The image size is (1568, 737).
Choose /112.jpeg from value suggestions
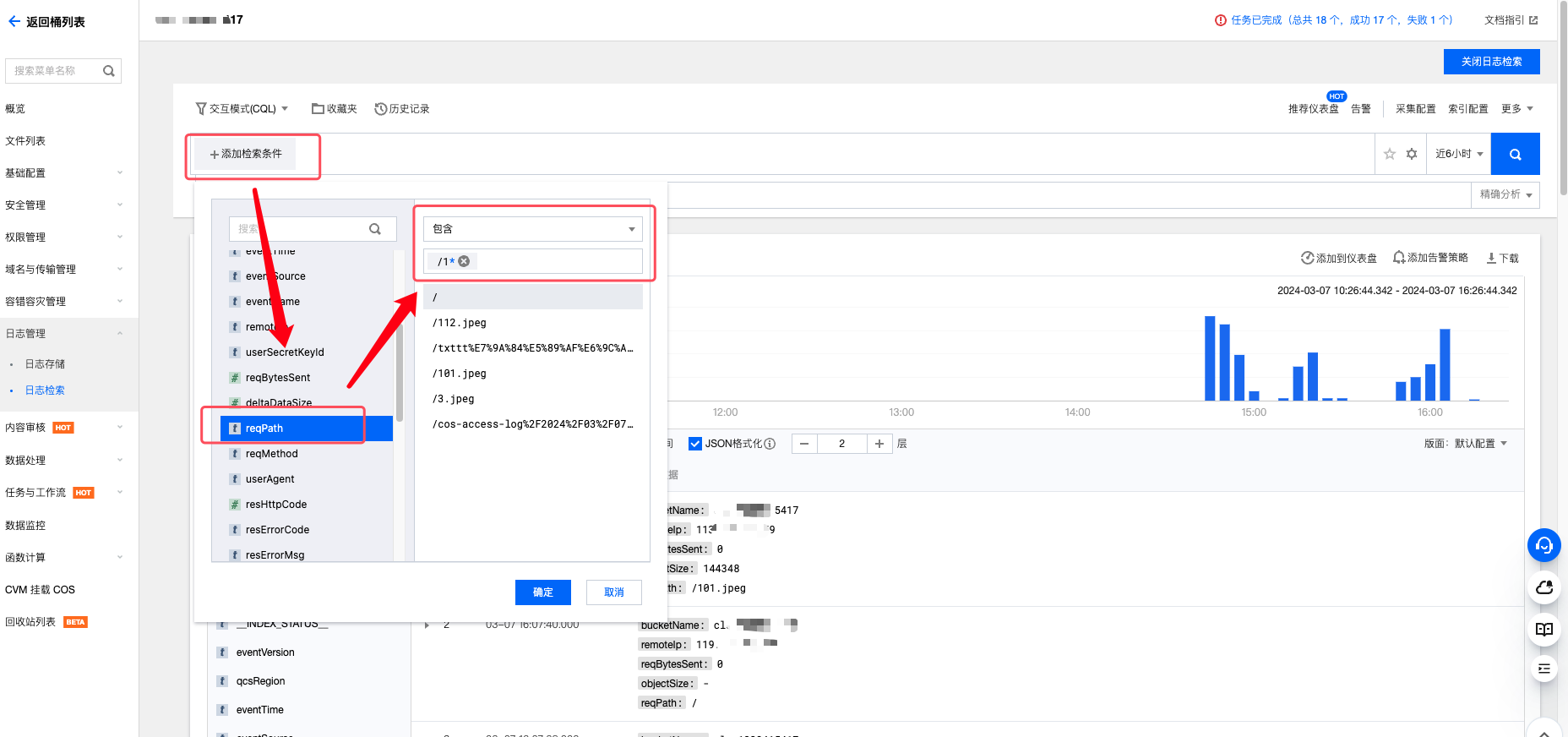click(533, 323)
